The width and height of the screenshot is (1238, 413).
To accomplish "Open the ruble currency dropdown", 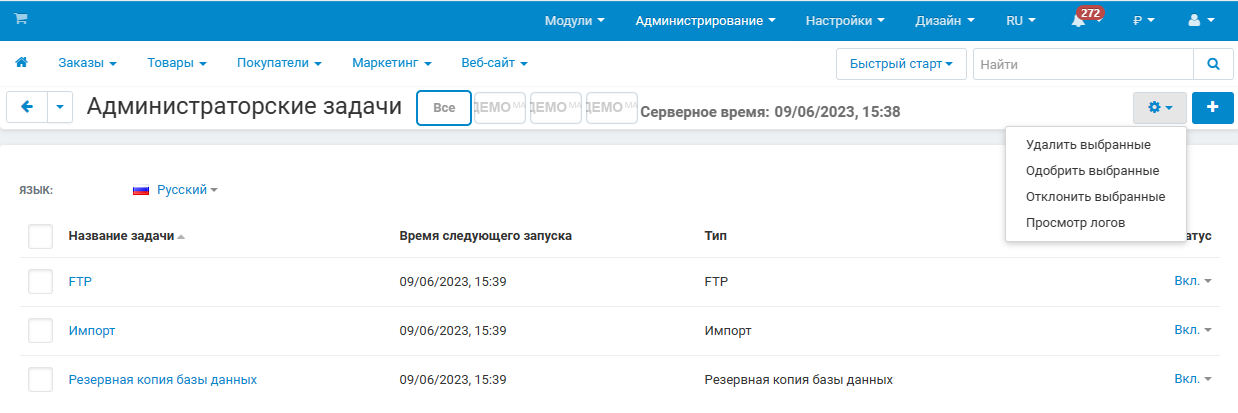I will click(1144, 20).
